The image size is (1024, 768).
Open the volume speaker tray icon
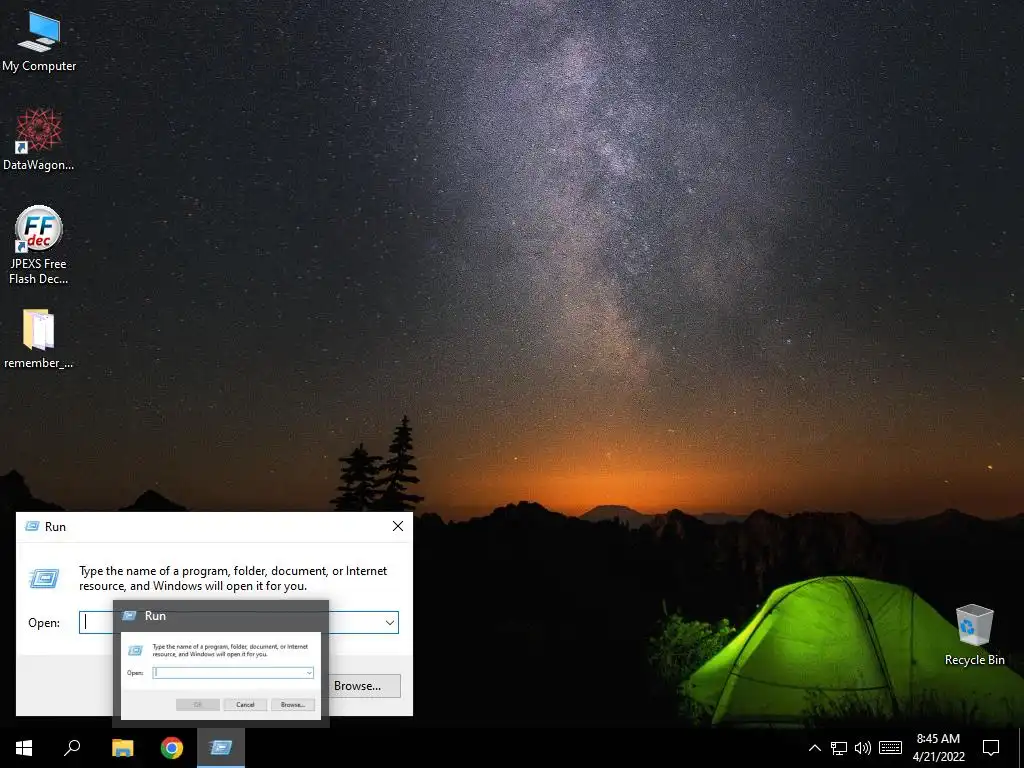coord(863,748)
